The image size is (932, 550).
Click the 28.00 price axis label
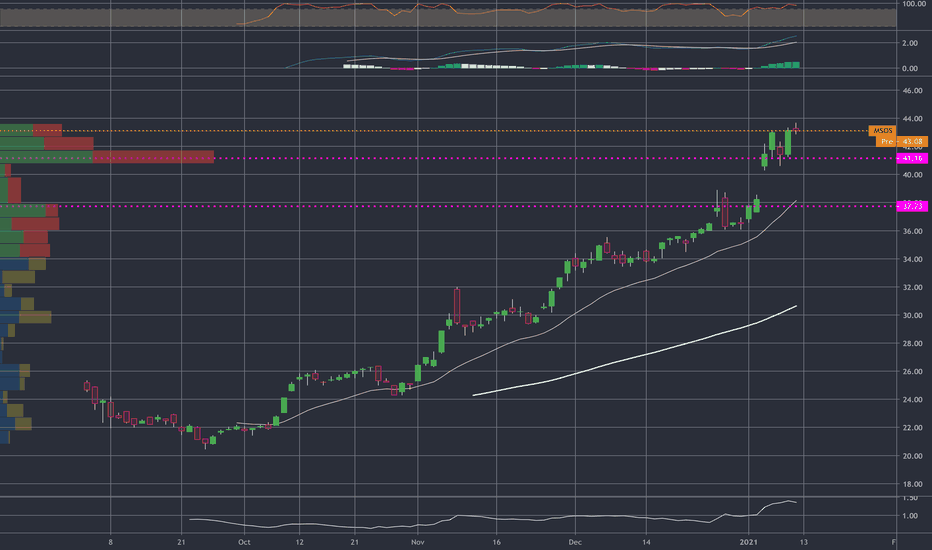(x=912, y=344)
